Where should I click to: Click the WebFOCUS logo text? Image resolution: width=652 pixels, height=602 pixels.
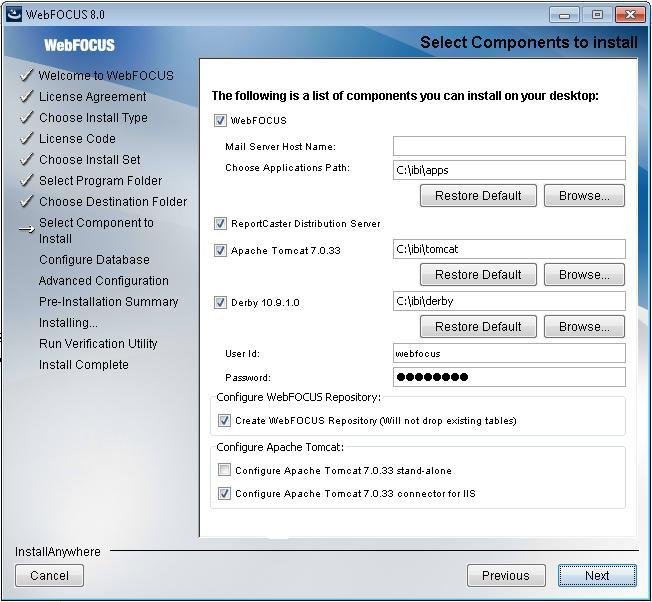(x=79, y=45)
